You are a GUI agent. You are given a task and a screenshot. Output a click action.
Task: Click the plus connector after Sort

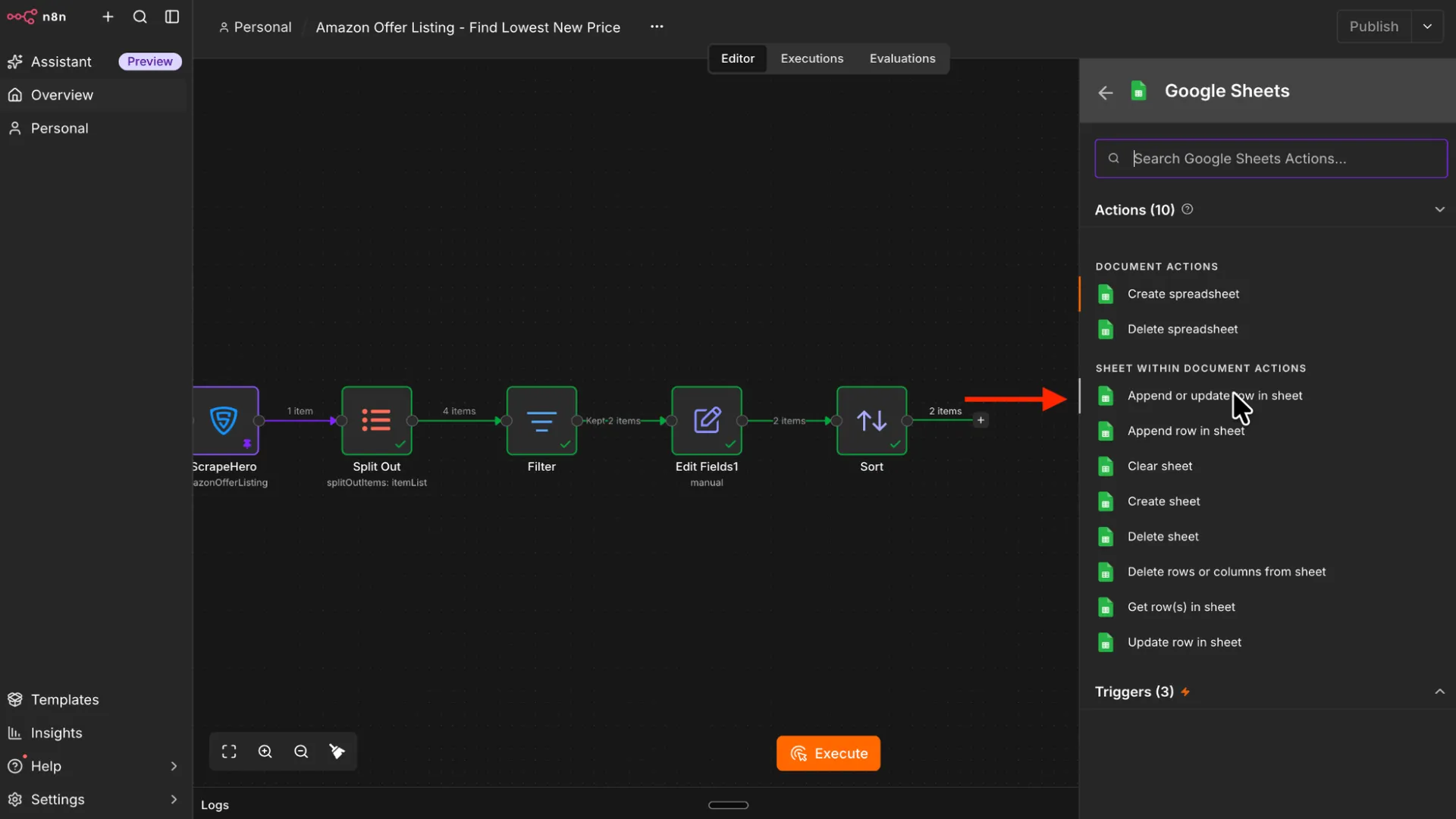pos(981,420)
